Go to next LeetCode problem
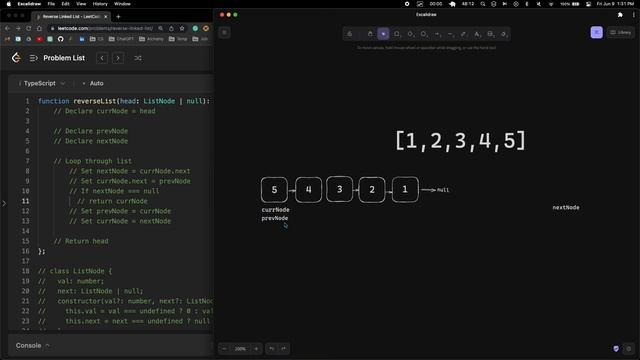640x360 pixels. pyautogui.click(x=118, y=58)
